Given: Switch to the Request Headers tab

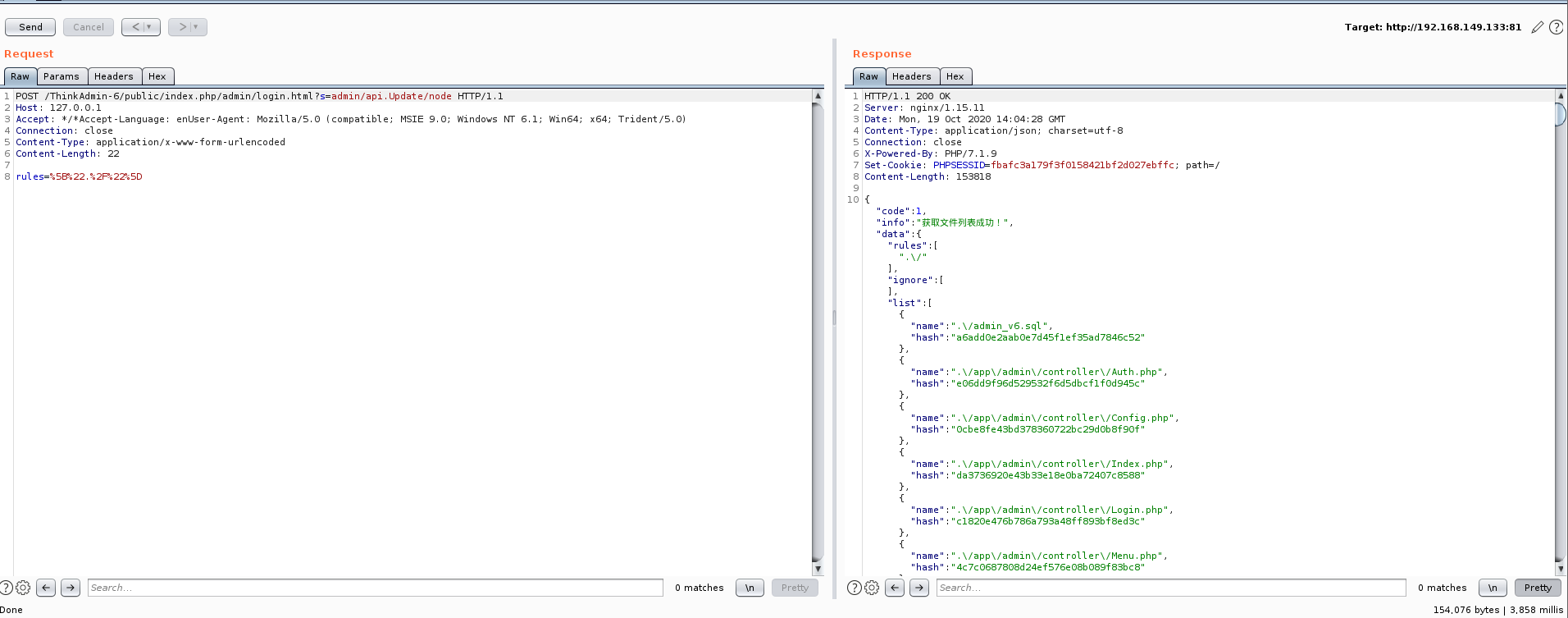Looking at the screenshot, I should point(114,76).
